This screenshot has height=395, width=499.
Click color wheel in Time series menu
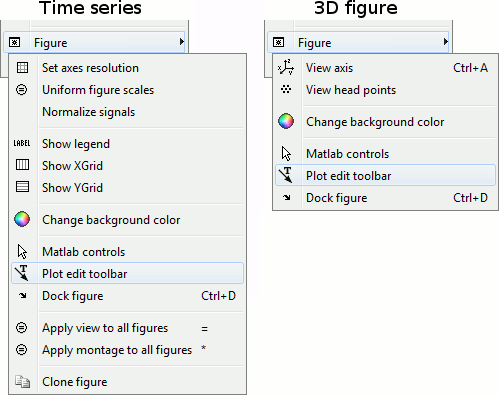(22, 219)
